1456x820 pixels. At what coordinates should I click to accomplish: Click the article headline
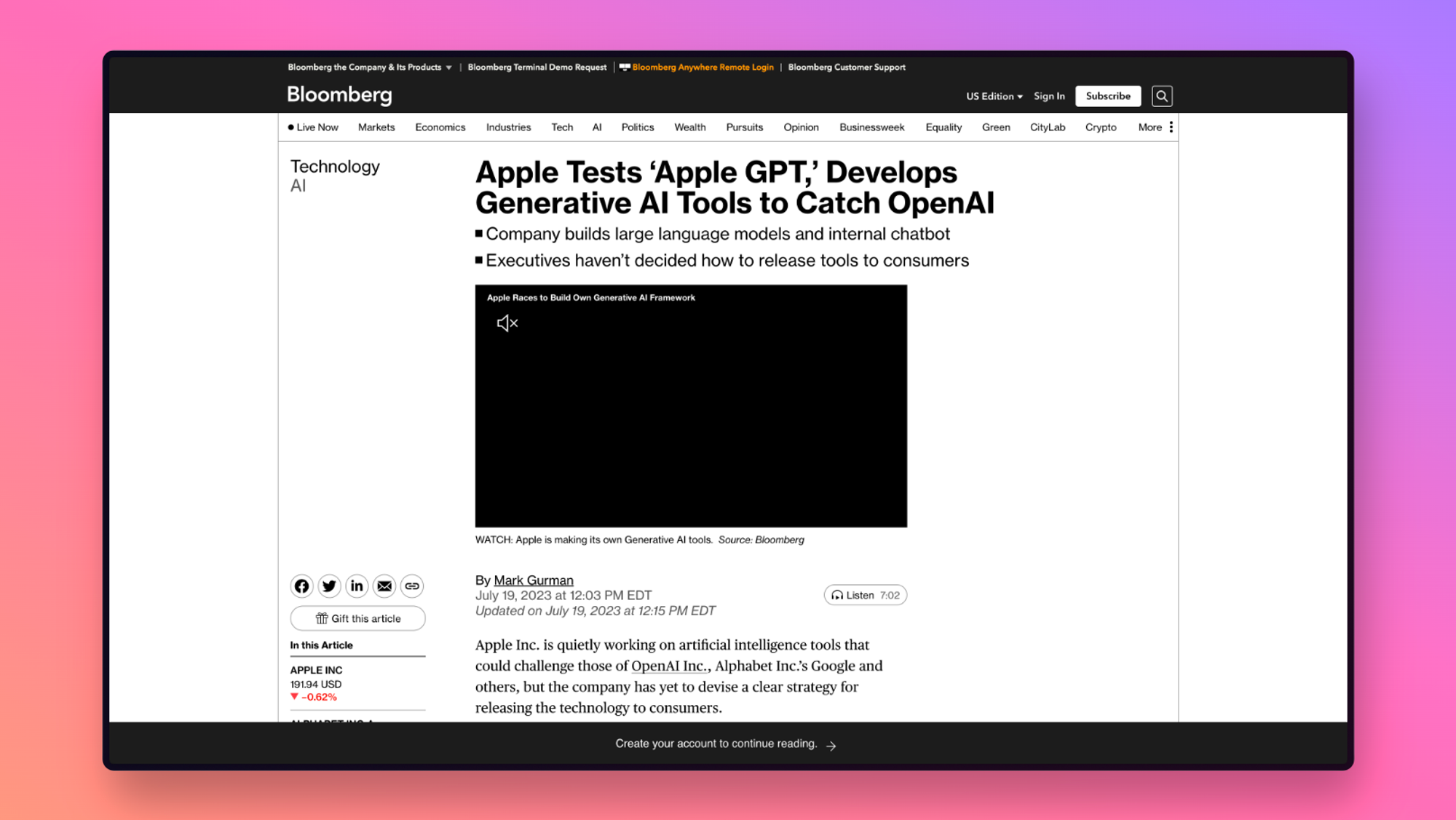click(735, 188)
